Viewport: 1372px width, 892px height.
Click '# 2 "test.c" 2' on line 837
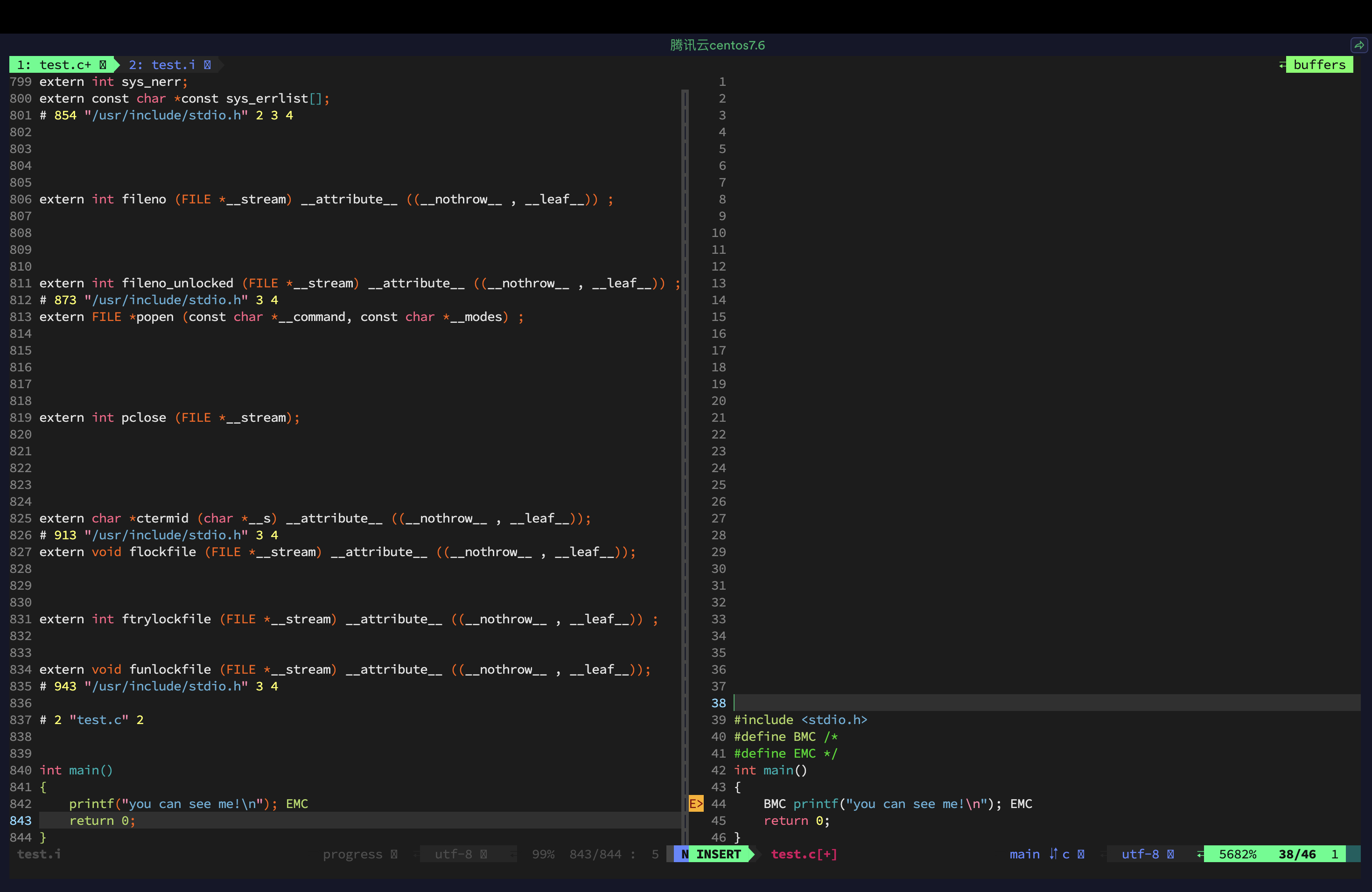(91, 720)
